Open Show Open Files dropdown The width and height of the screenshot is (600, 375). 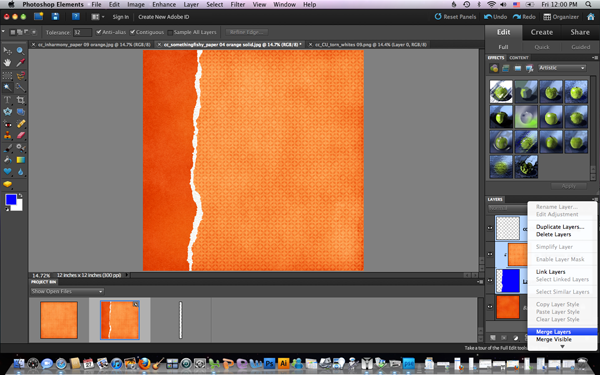click(x=67, y=292)
